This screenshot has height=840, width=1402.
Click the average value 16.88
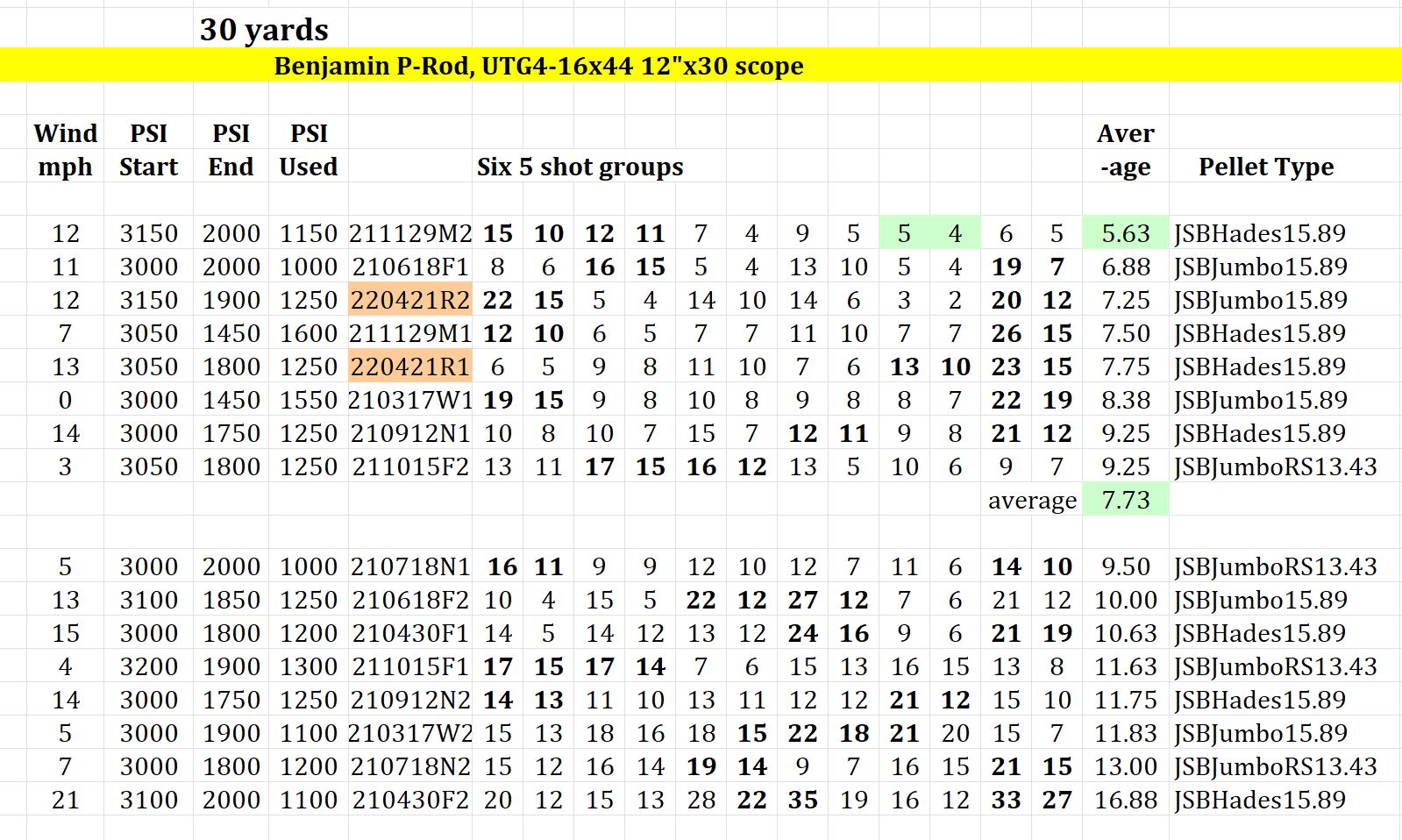click(x=1126, y=800)
